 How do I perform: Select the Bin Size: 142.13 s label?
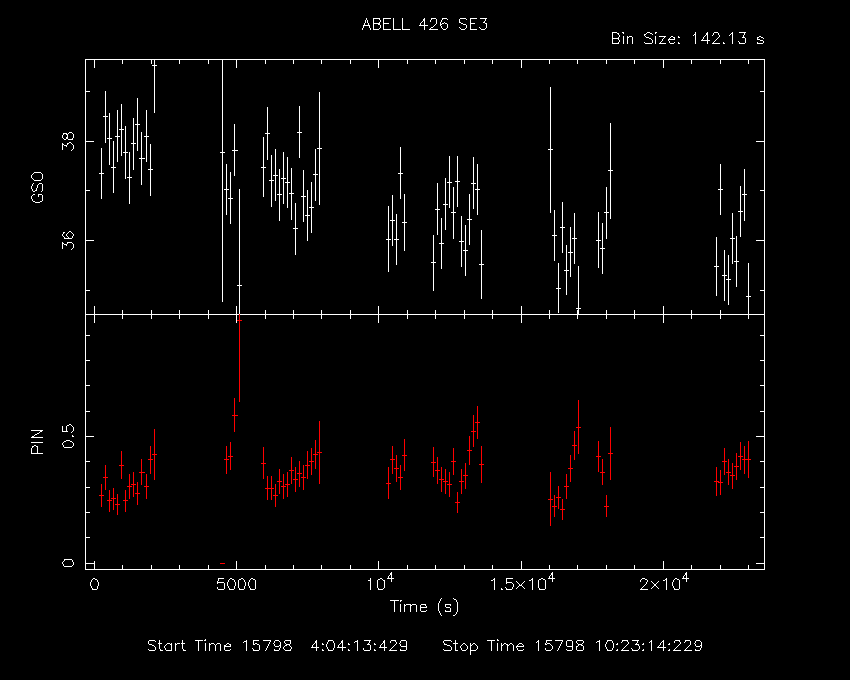687,39
